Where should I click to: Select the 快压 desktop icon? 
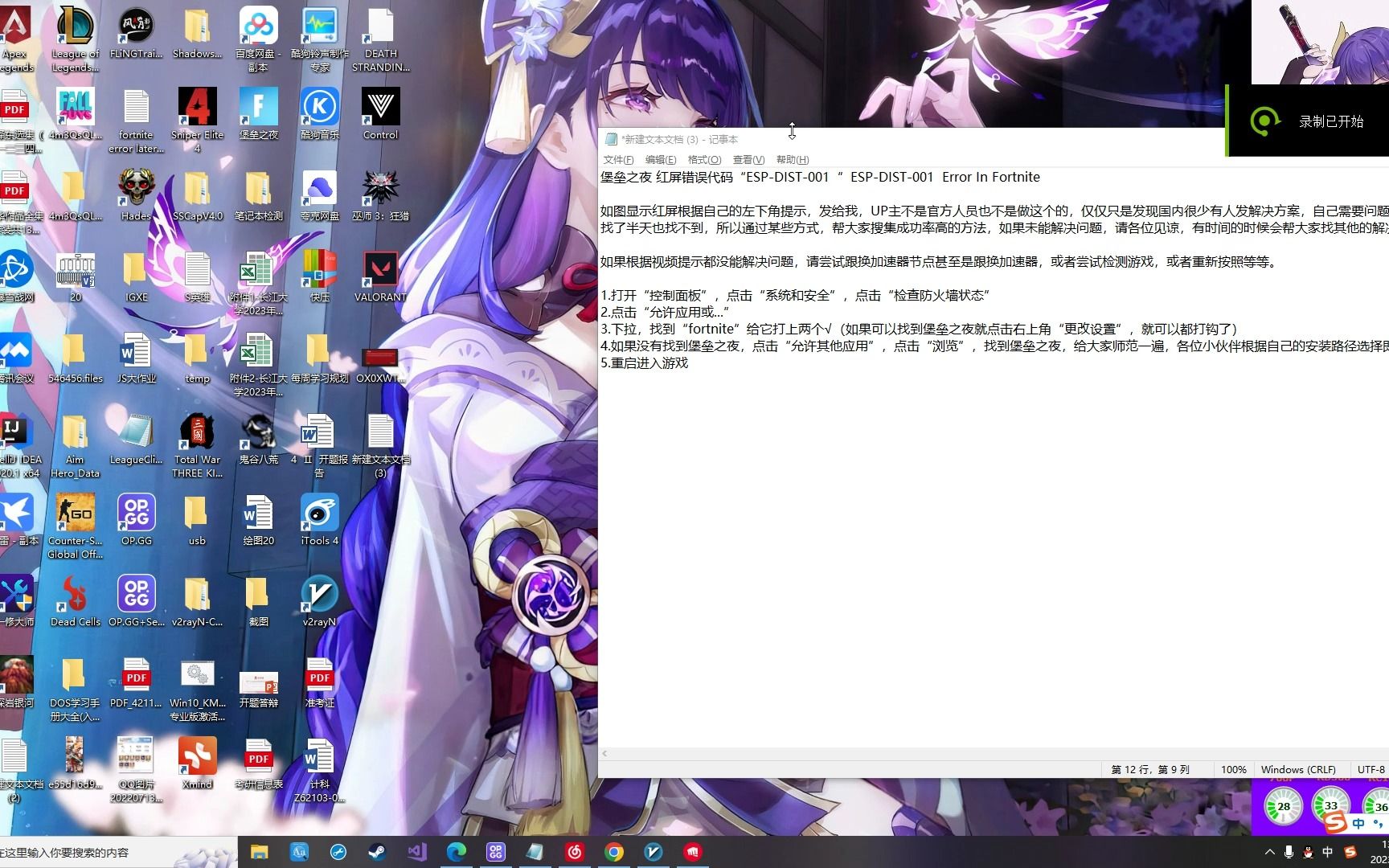(319, 276)
